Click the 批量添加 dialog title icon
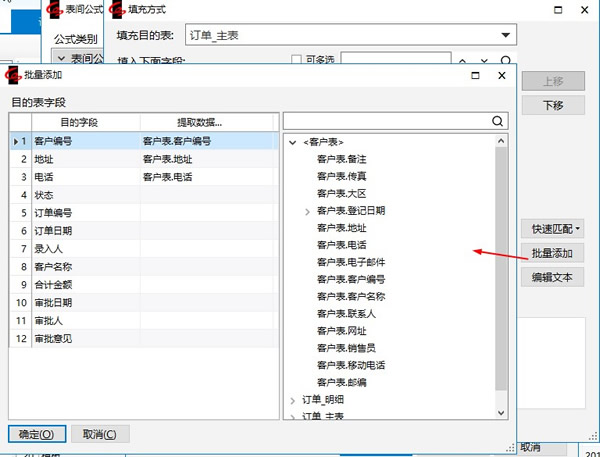Viewport: 600px width, 457px height. pos(13,74)
